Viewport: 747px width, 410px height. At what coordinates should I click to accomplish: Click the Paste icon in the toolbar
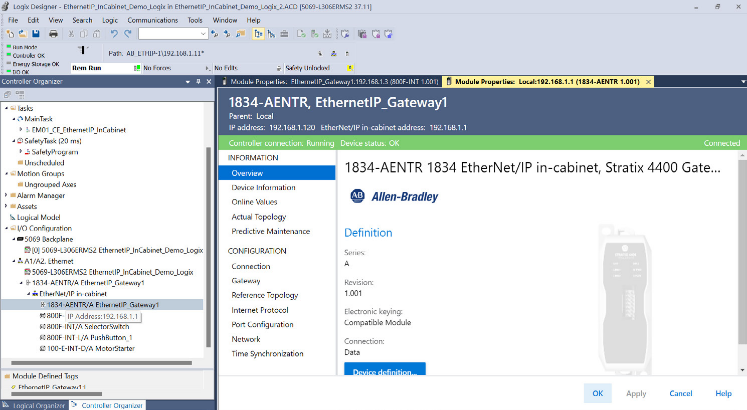click(x=97, y=34)
